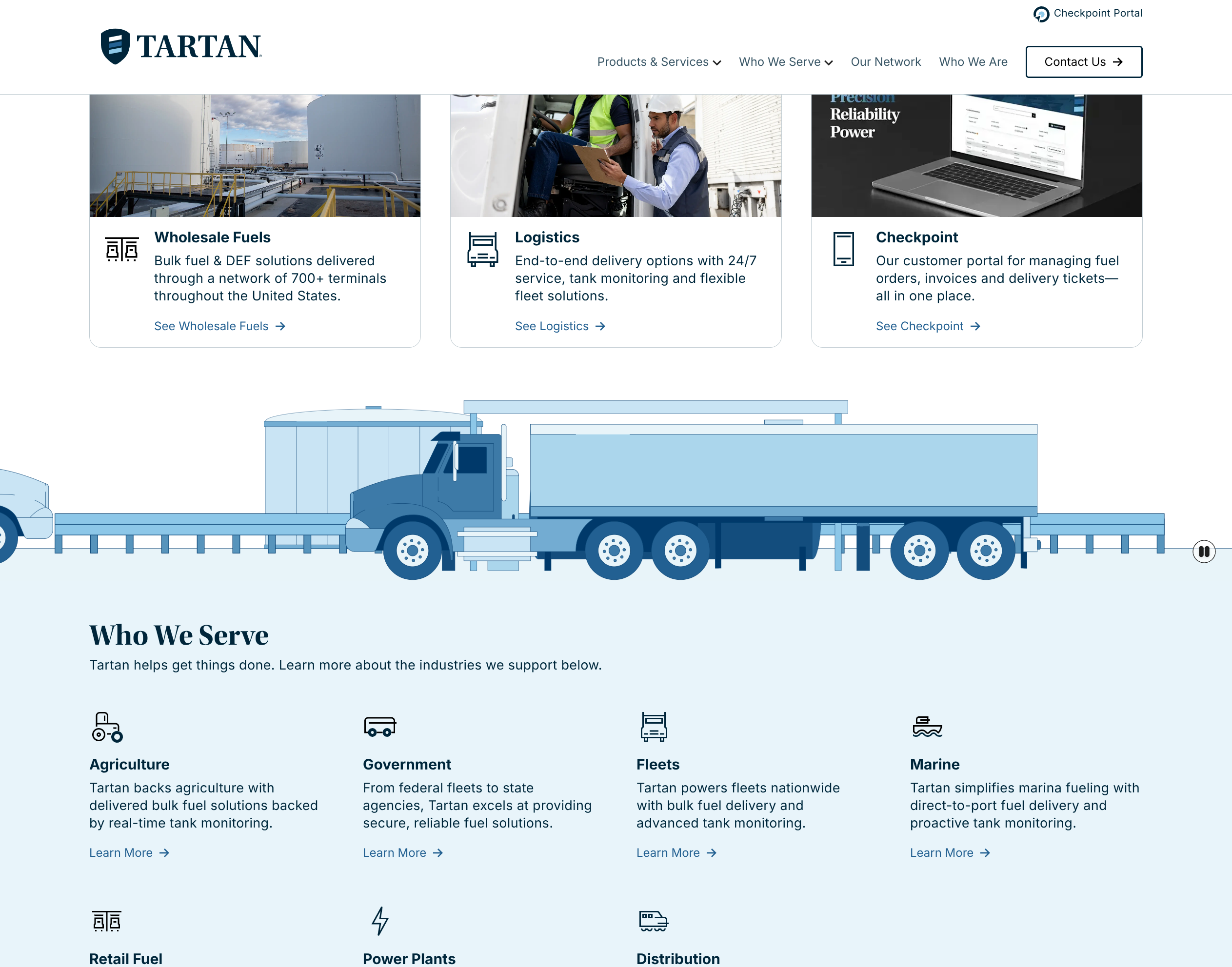The image size is (1232, 967).
Task: Open the Checkpoint Portal icon
Action: click(x=1041, y=14)
